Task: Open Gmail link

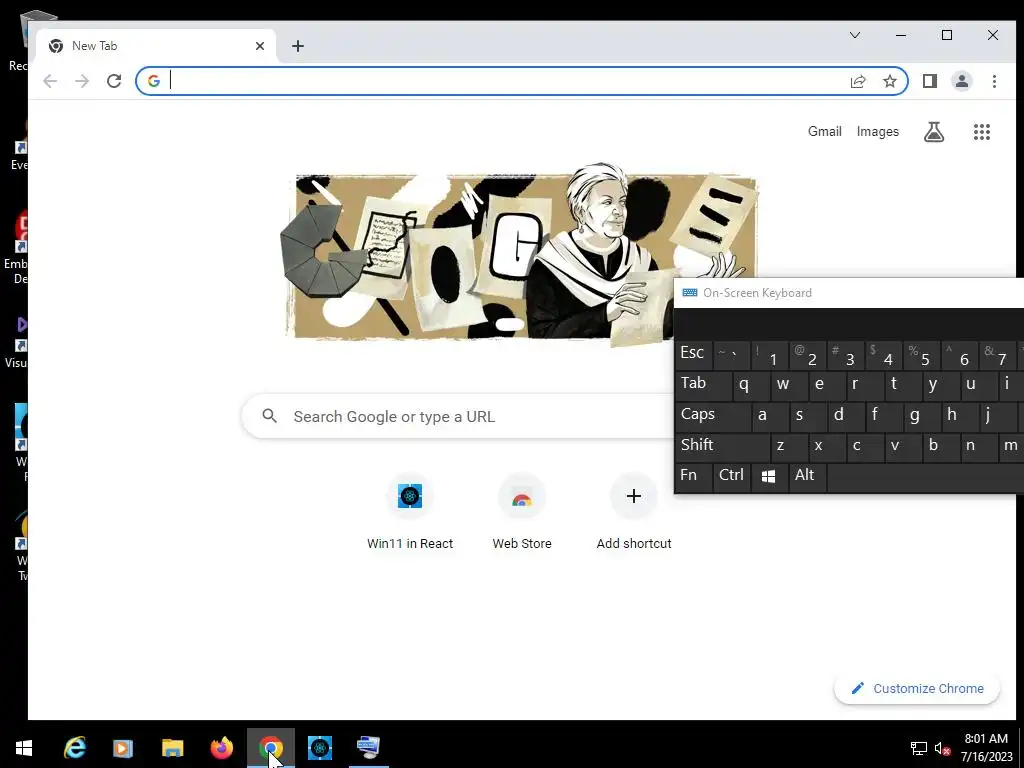Action: 825,131
